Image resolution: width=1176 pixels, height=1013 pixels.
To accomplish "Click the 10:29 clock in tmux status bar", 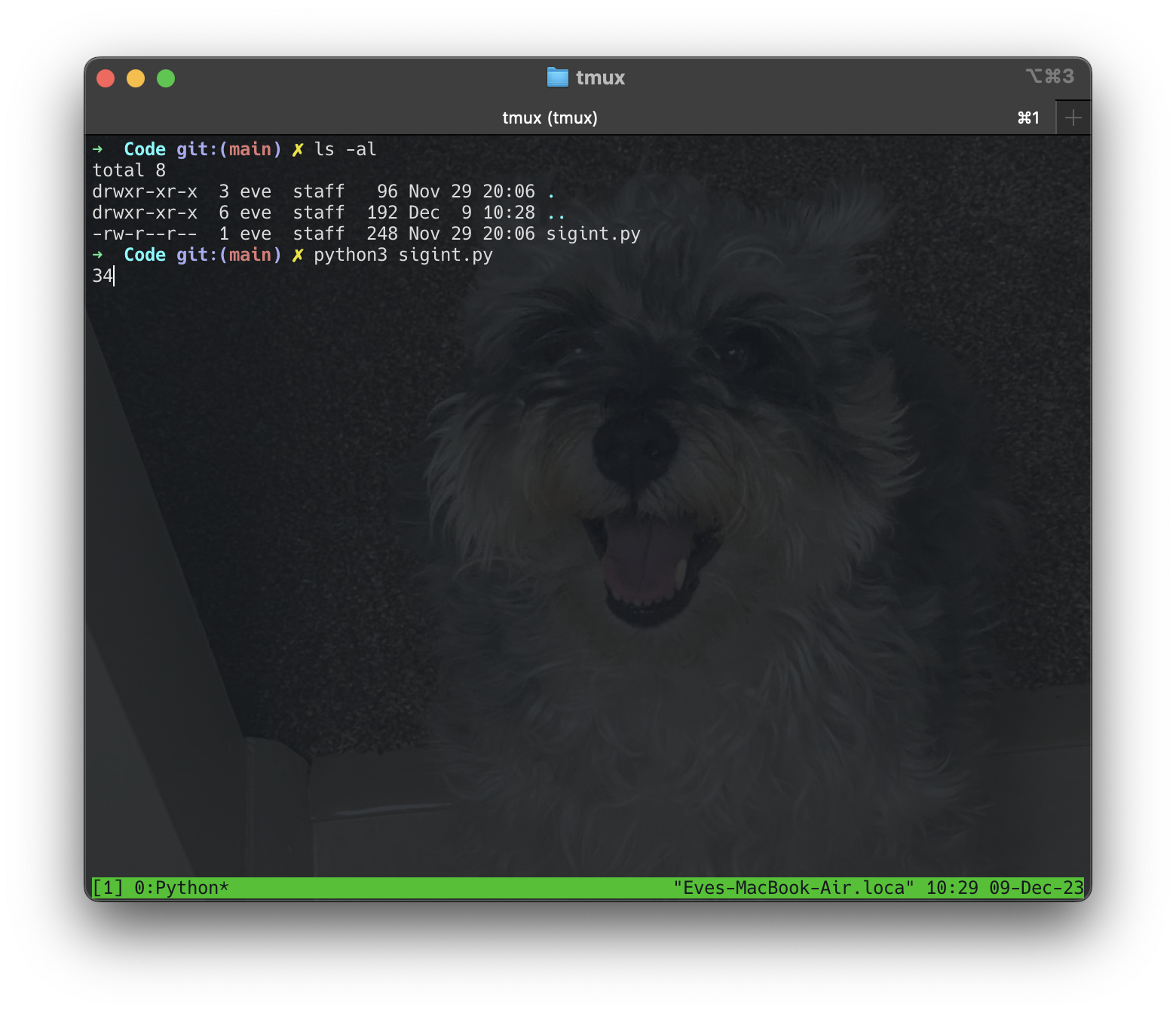I will coord(951,888).
